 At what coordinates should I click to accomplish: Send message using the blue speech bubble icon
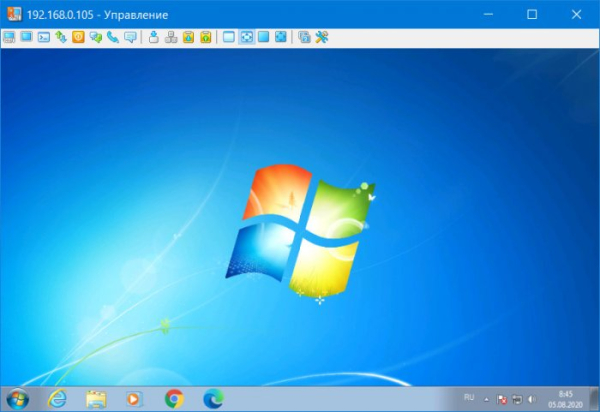click(129, 37)
